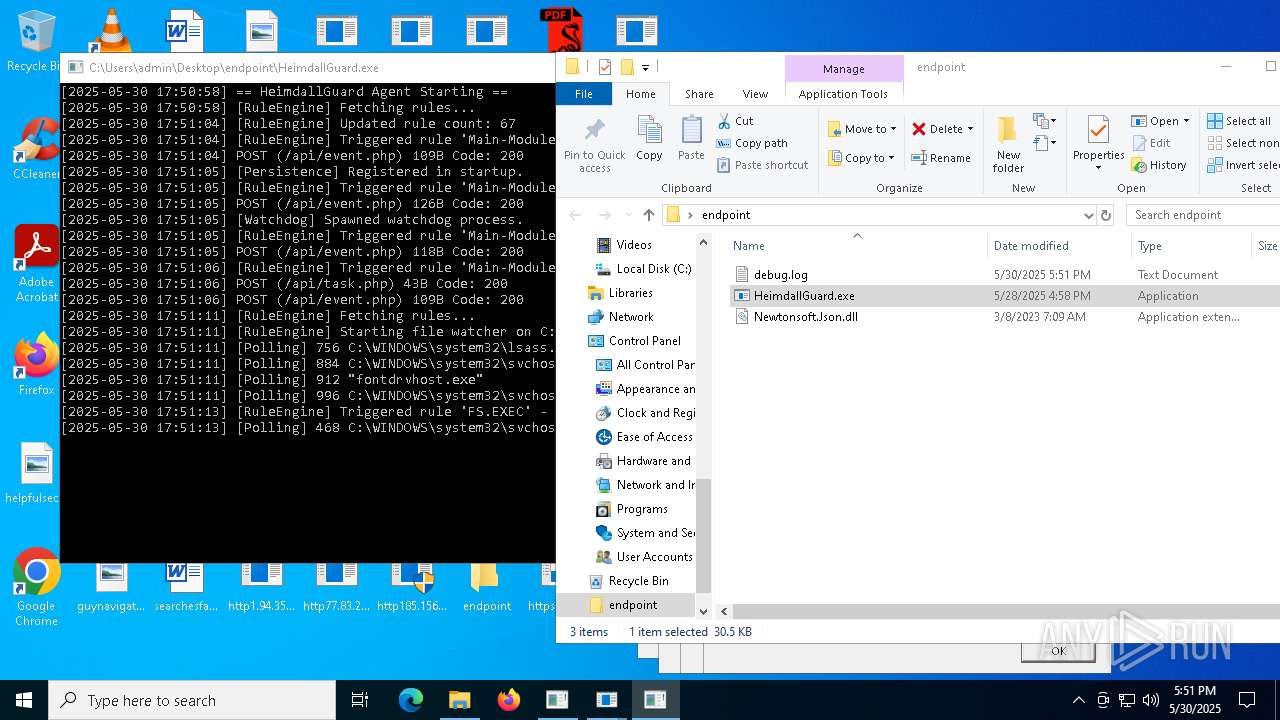Viewport: 1280px width, 720px height.
Task: Show hidden system tray icons
Action: coord(1078,700)
